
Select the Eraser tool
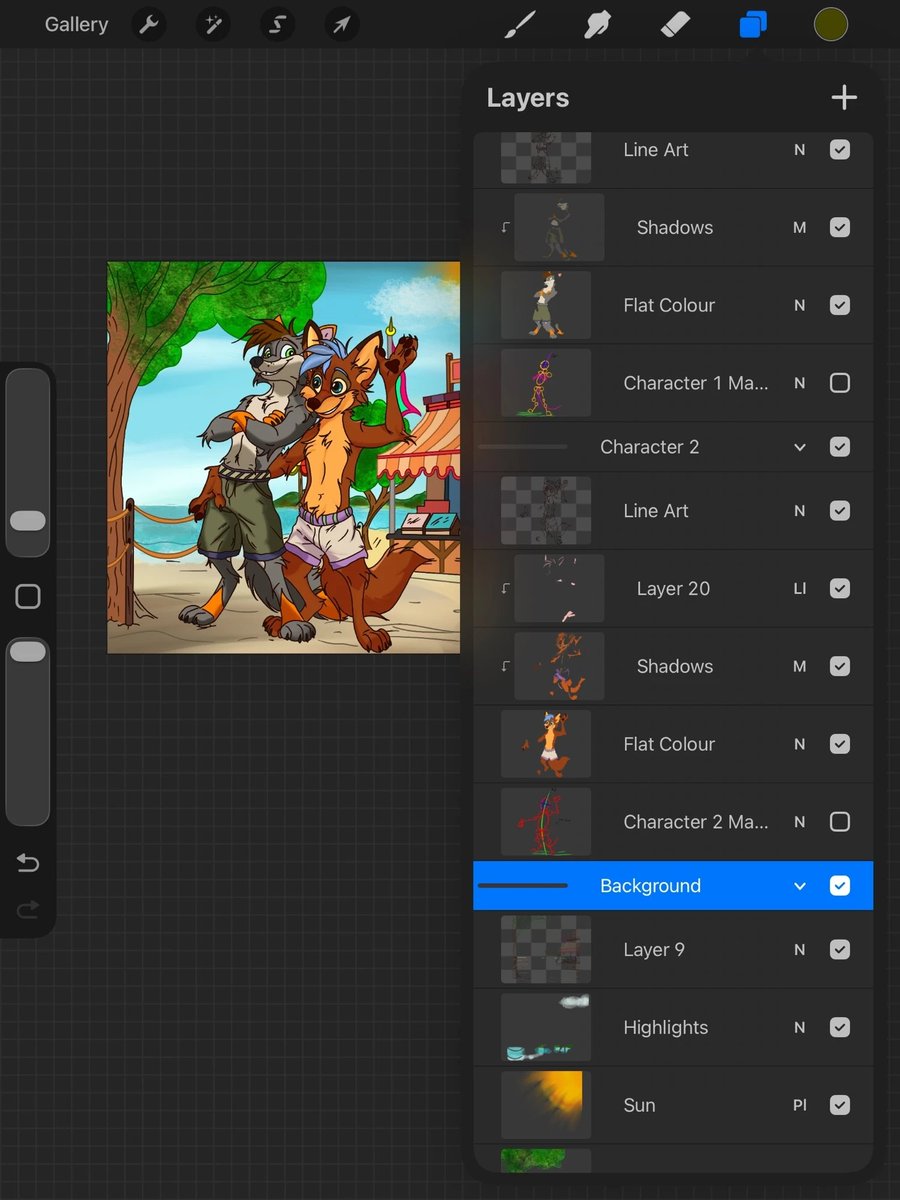pyautogui.click(x=676, y=25)
